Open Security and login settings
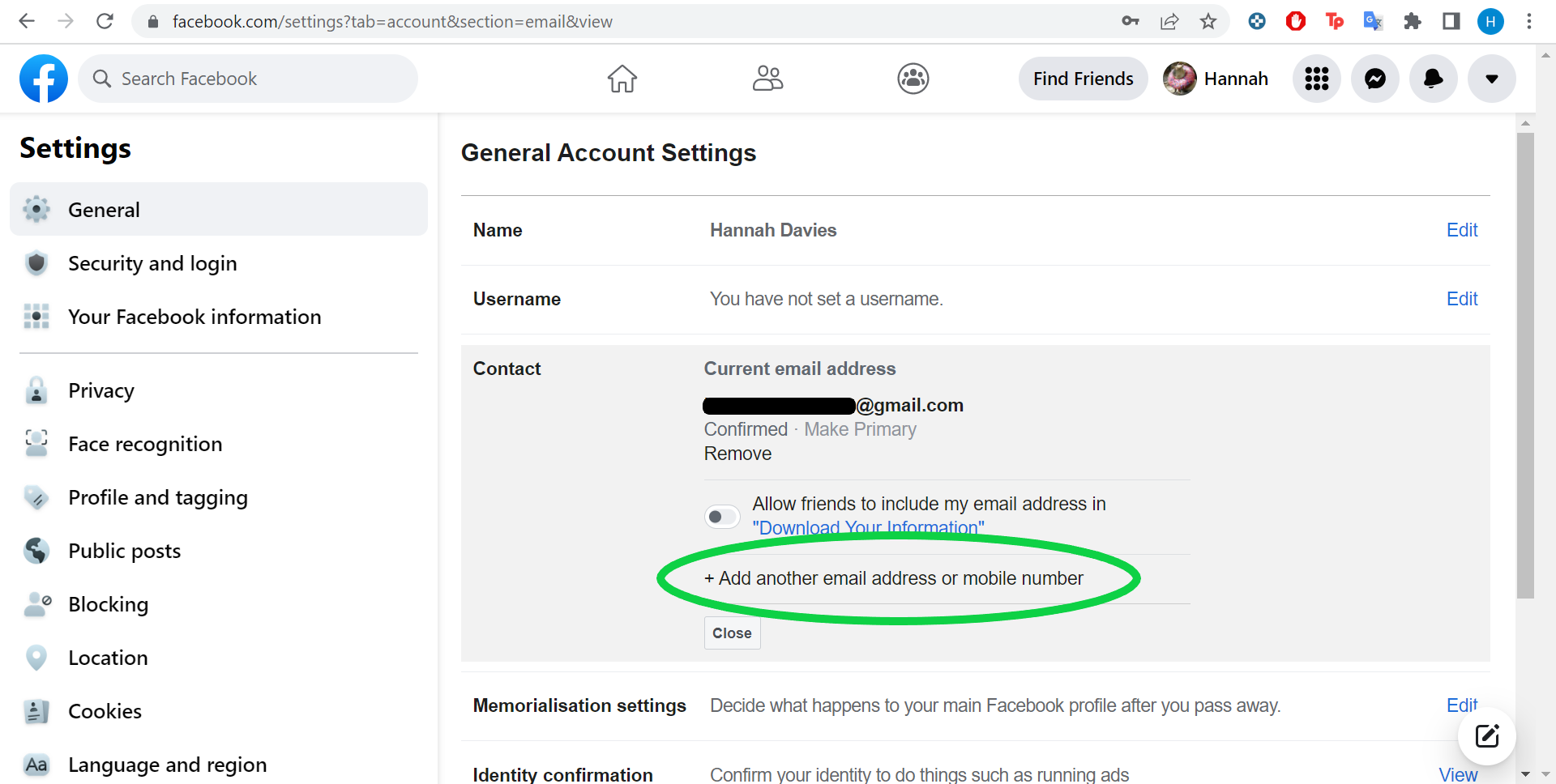 [x=219, y=263]
